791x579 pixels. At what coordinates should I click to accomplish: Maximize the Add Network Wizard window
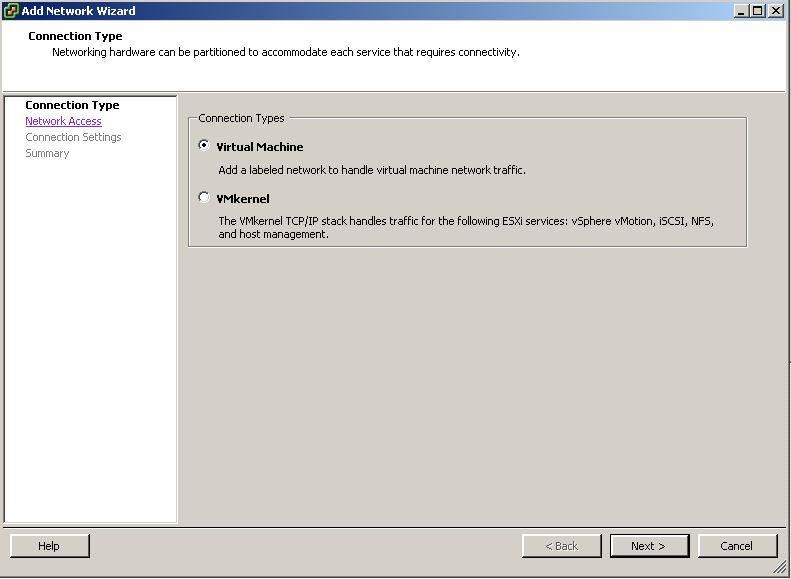click(758, 11)
